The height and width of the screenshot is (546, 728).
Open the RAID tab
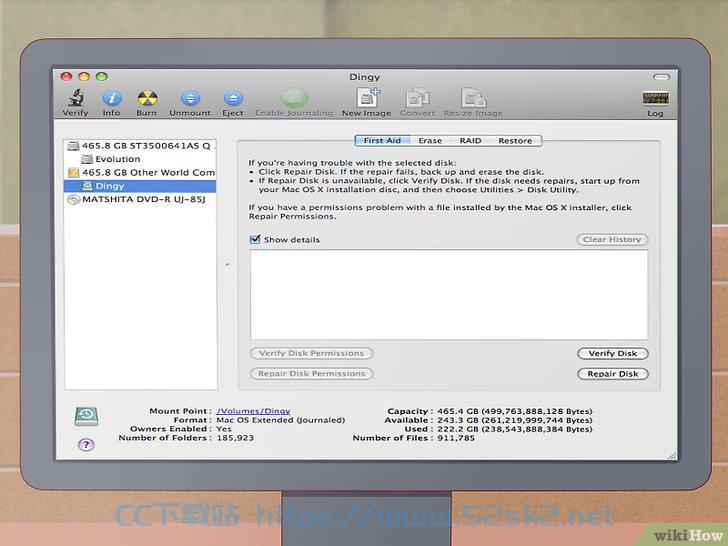[x=470, y=141]
